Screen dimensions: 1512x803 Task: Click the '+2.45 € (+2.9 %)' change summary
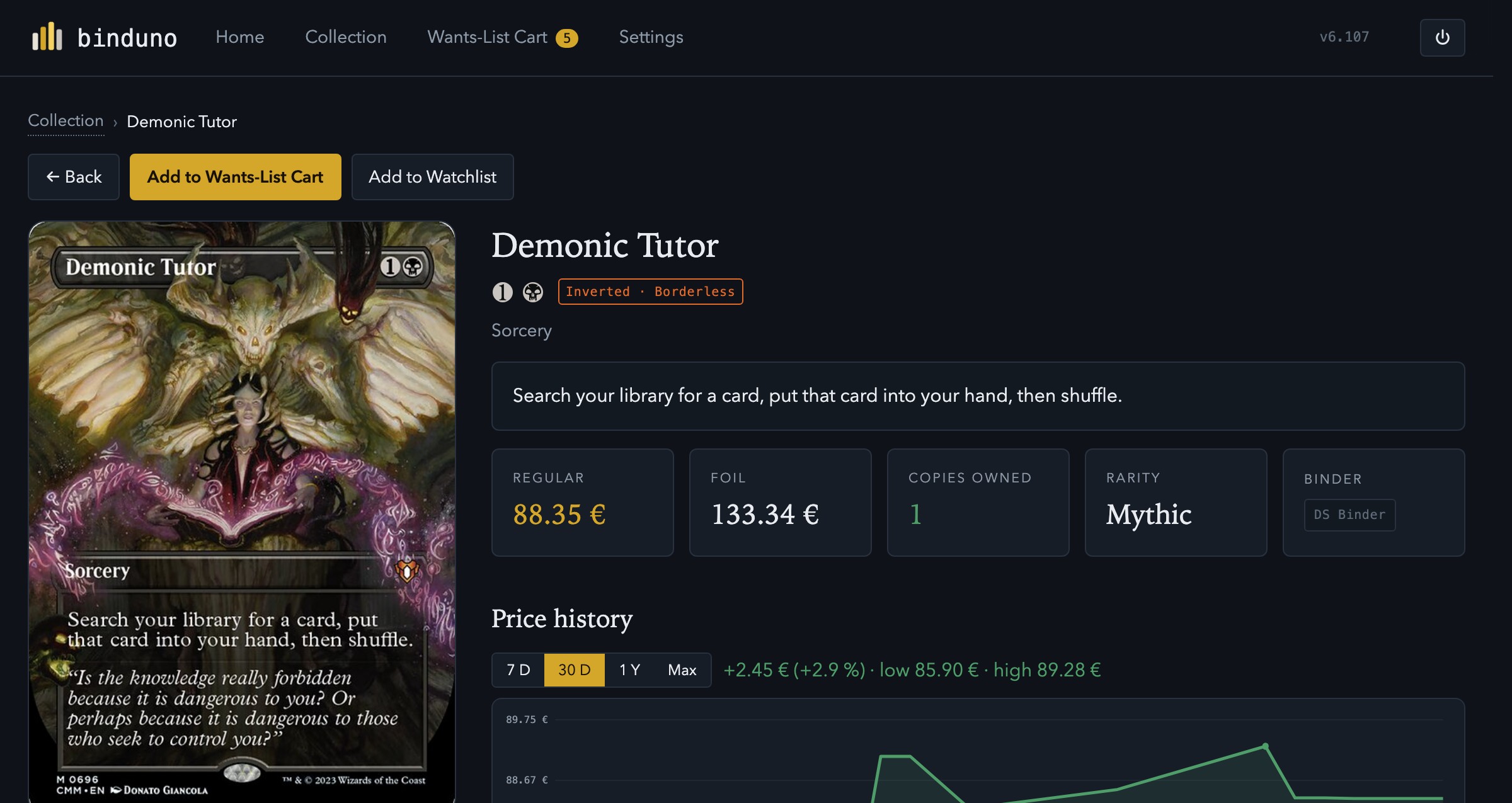pyautogui.click(x=794, y=669)
